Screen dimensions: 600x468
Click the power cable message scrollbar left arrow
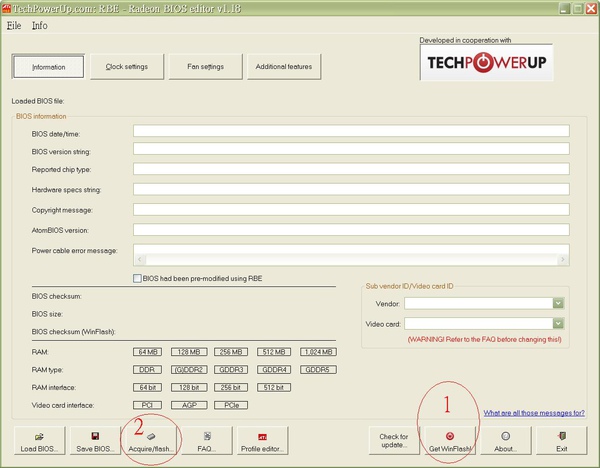[x=140, y=259]
